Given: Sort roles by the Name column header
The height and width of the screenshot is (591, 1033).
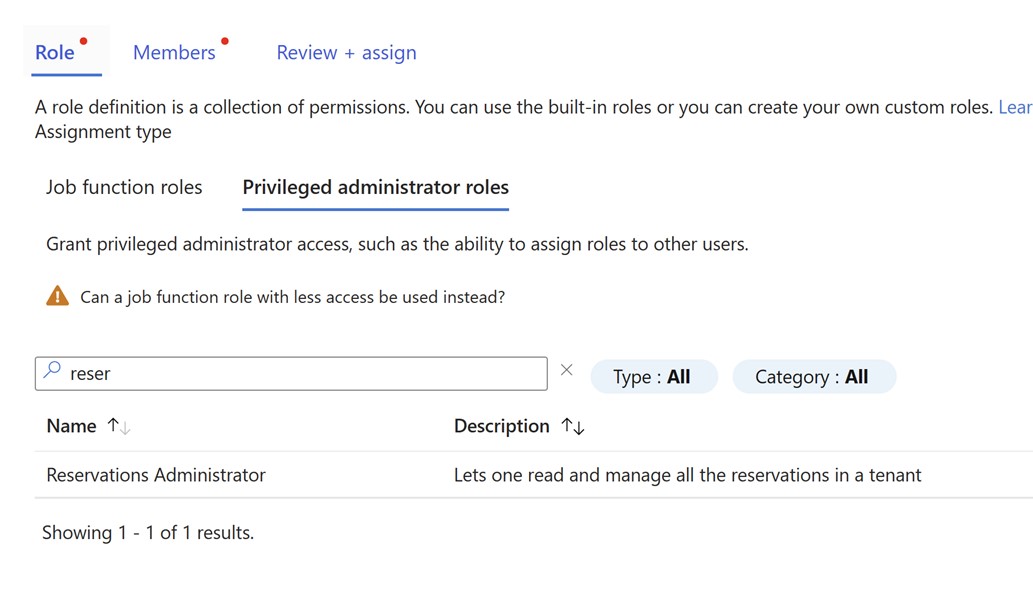Looking at the screenshot, I should (x=71, y=426).
